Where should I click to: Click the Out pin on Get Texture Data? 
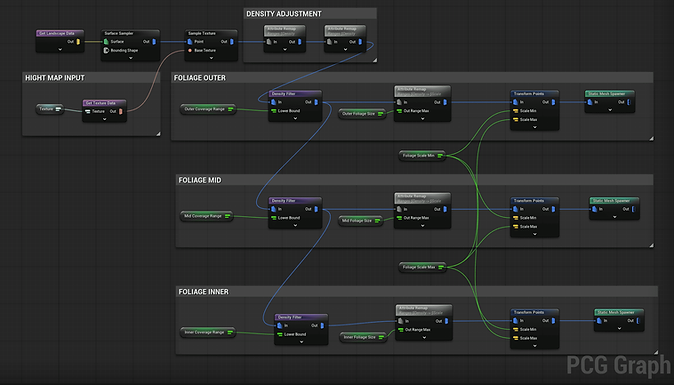click(x=121, y=111)
